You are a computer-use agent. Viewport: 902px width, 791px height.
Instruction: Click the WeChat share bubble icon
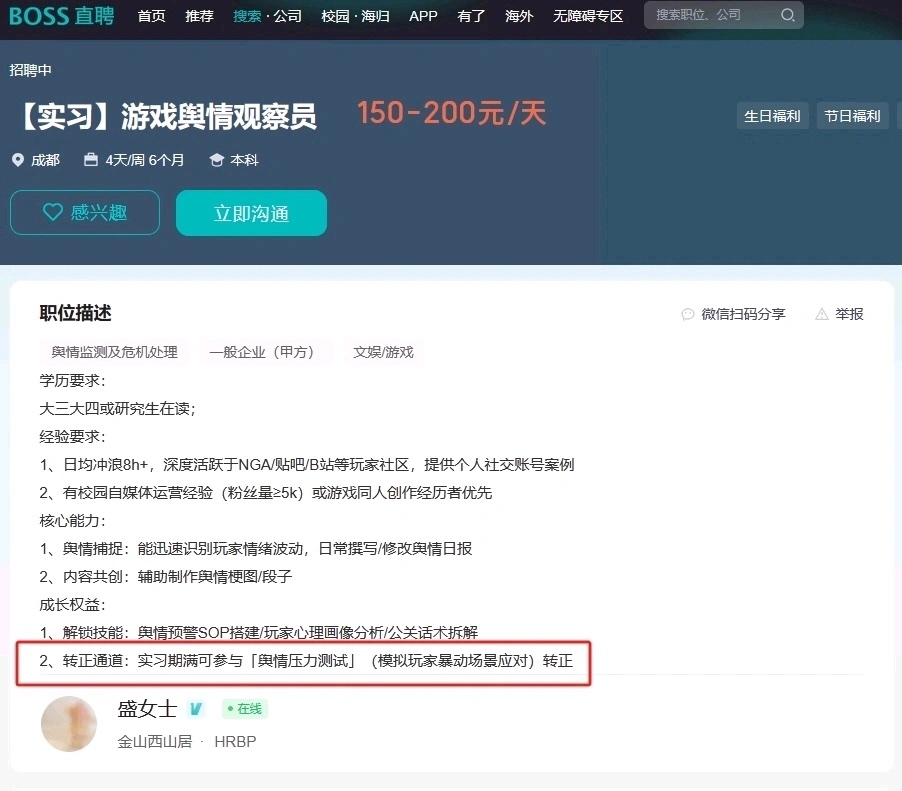tap(687, 314)
